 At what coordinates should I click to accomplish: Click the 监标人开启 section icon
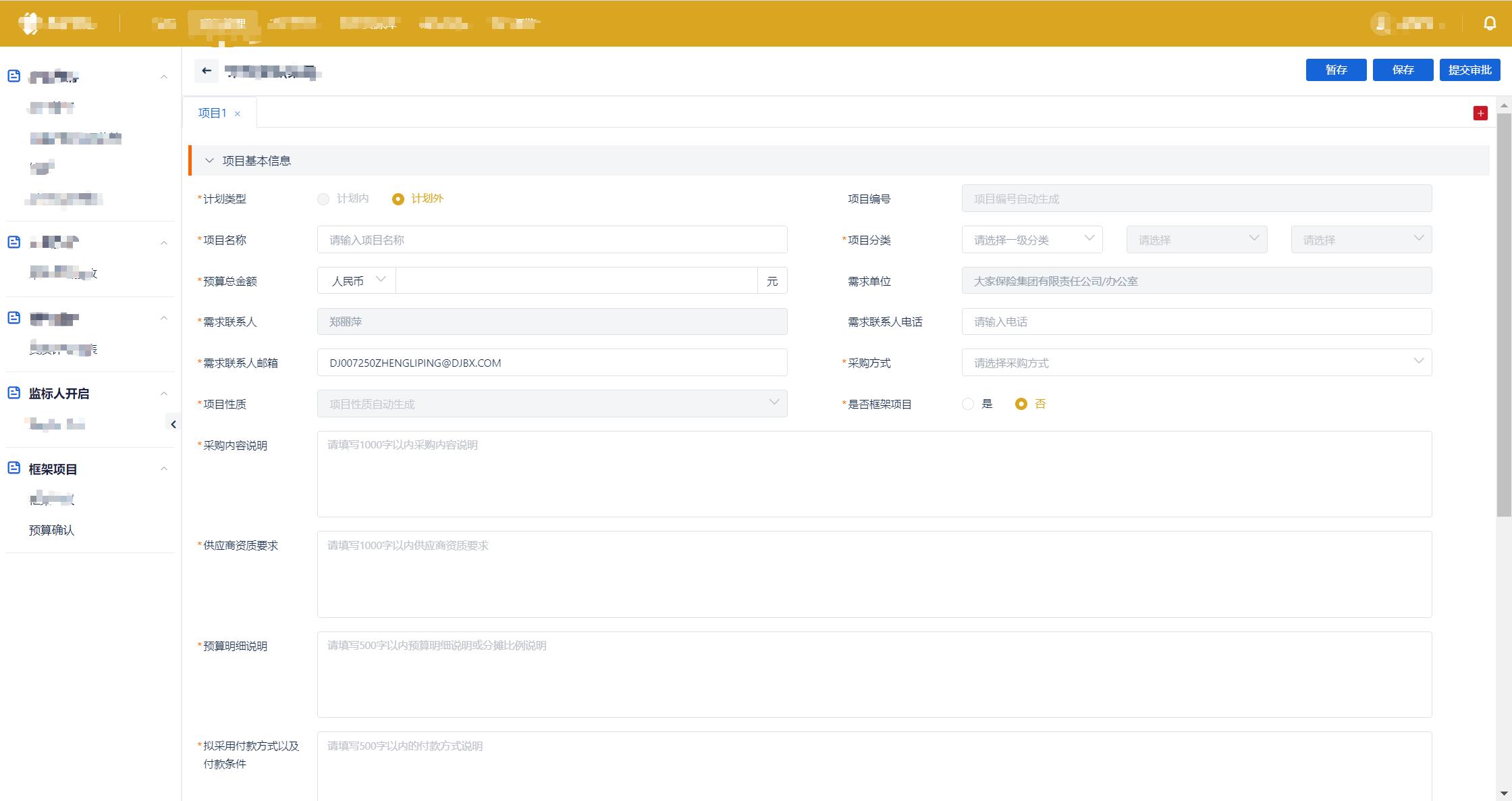(13, 393)
